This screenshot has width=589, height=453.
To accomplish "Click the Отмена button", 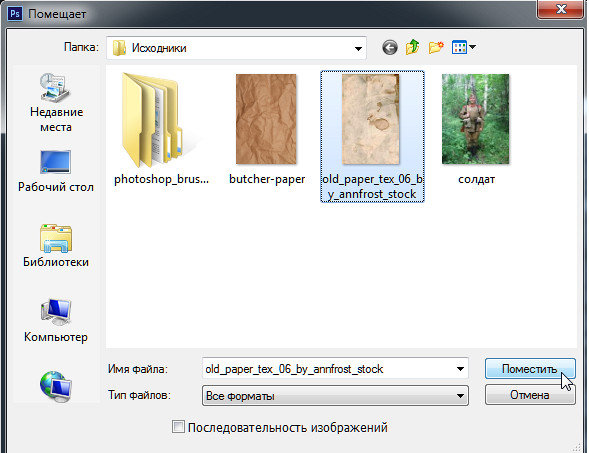I will (x=530, y=395).
